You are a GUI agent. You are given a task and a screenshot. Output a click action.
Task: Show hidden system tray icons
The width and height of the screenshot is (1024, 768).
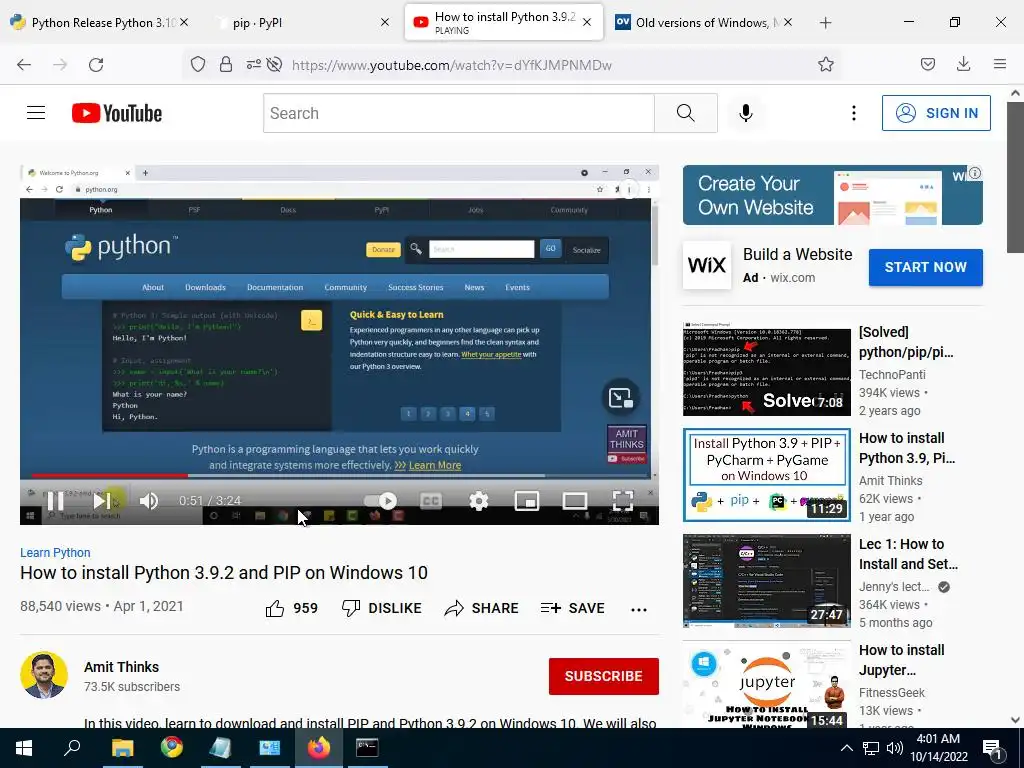pos(846,748)
